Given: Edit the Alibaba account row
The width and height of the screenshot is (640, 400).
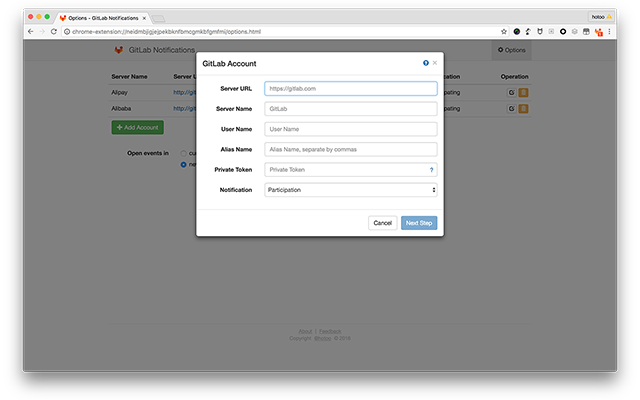Looking at the screenshot, I should pos(511,109).
